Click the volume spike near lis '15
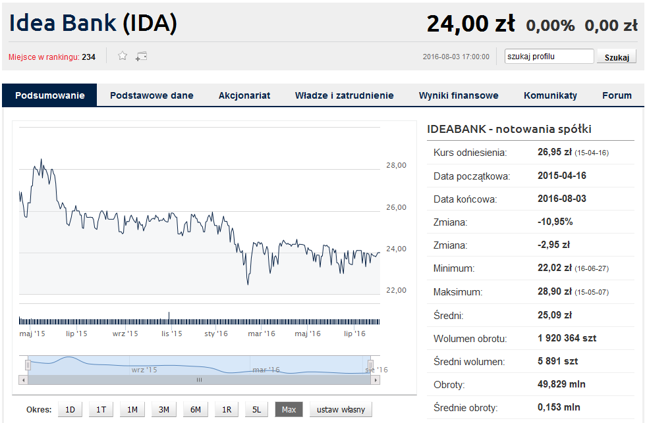The height and width of the screenshot is (423, 645). click(169, 316)
